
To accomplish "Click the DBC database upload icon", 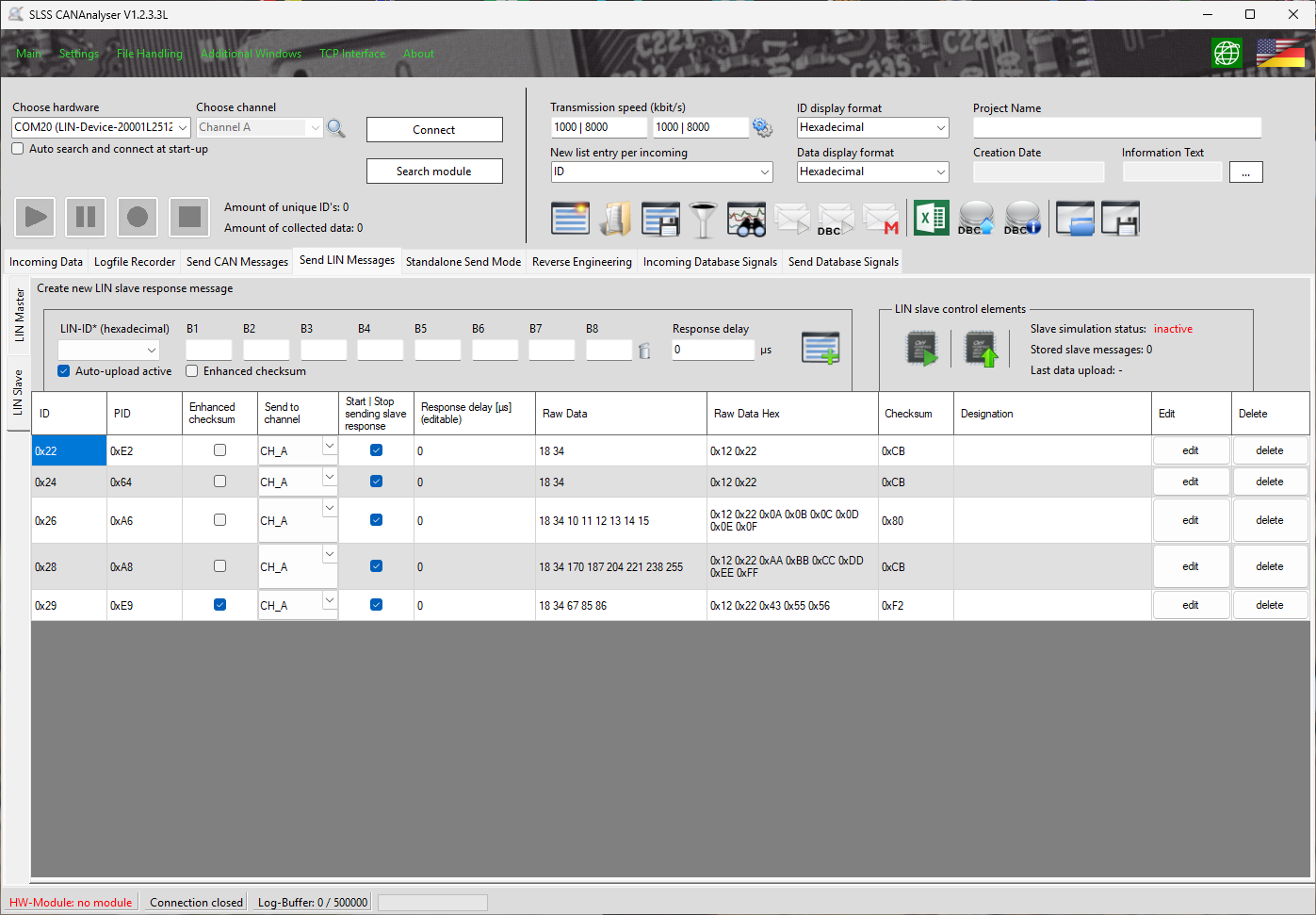I will click(976, 219).
